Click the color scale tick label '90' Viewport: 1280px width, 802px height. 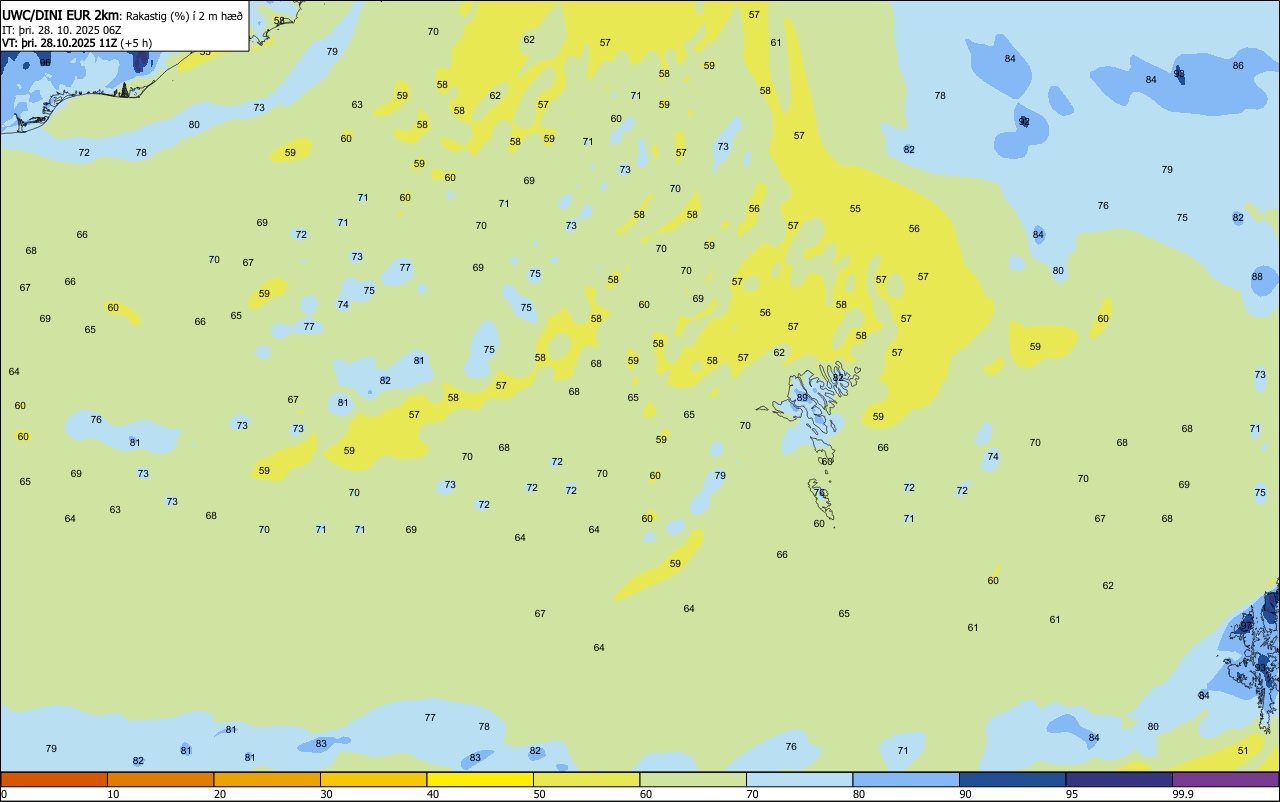point(965,794)
